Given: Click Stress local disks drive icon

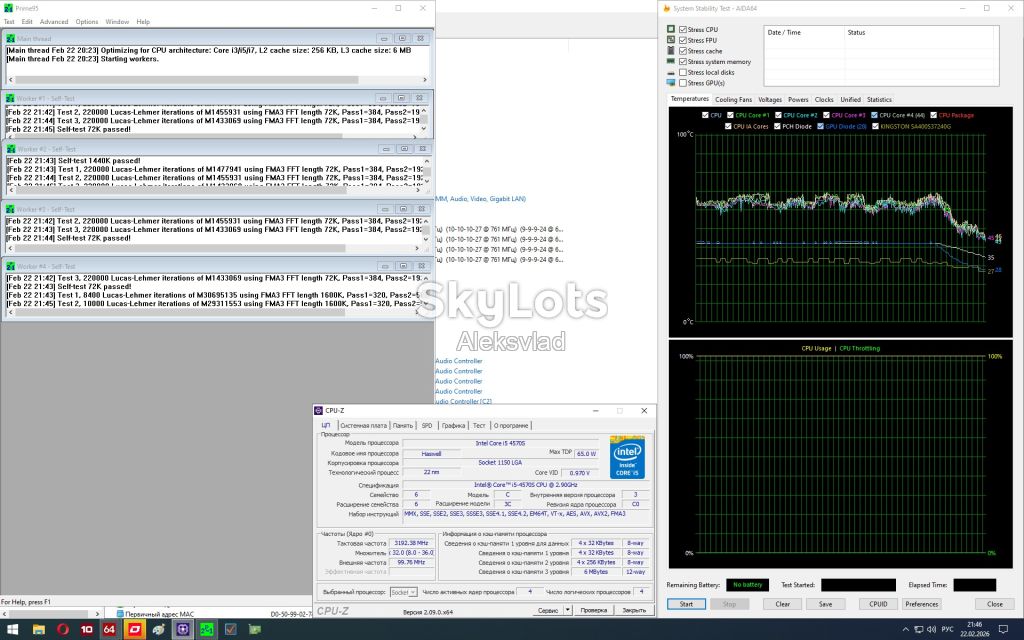Looking at the screenshot, I should (671, 72).
